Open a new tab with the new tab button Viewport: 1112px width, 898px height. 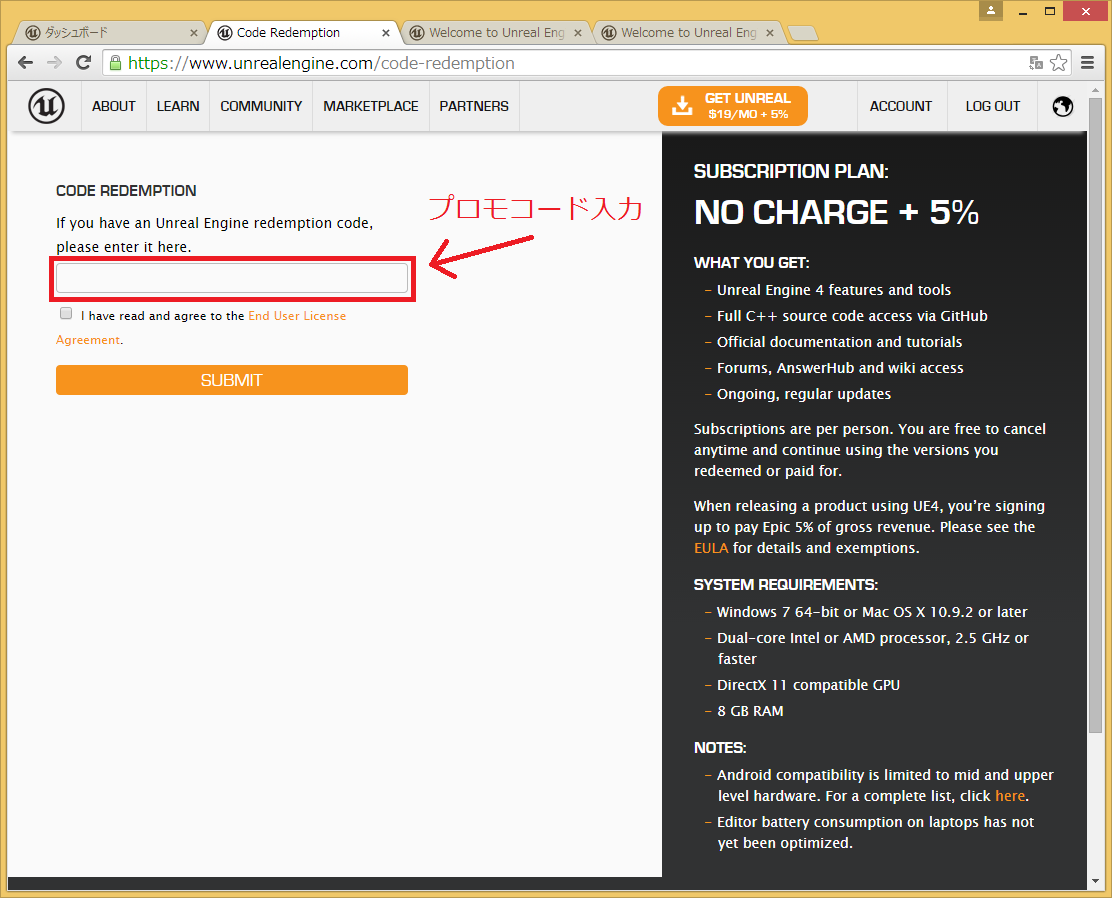803,33
